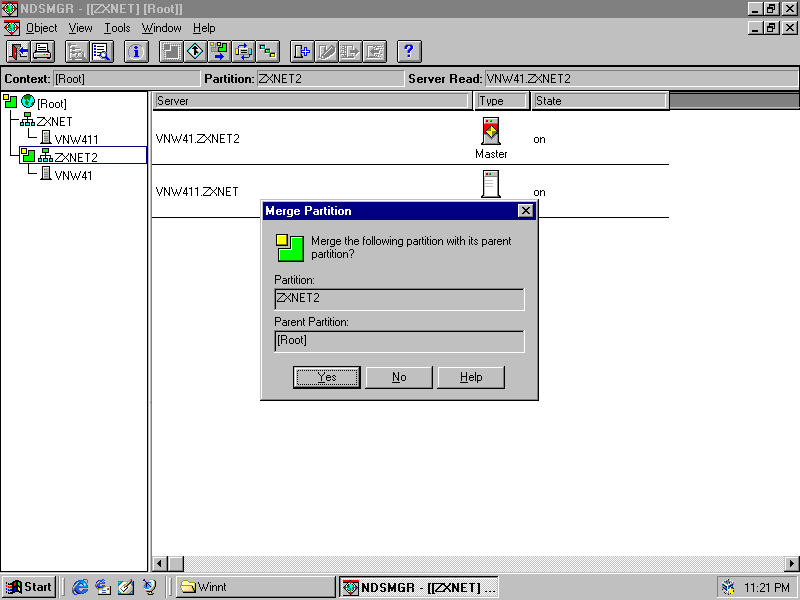Click the horizontal scrollbar thumb

pos(176,564)
